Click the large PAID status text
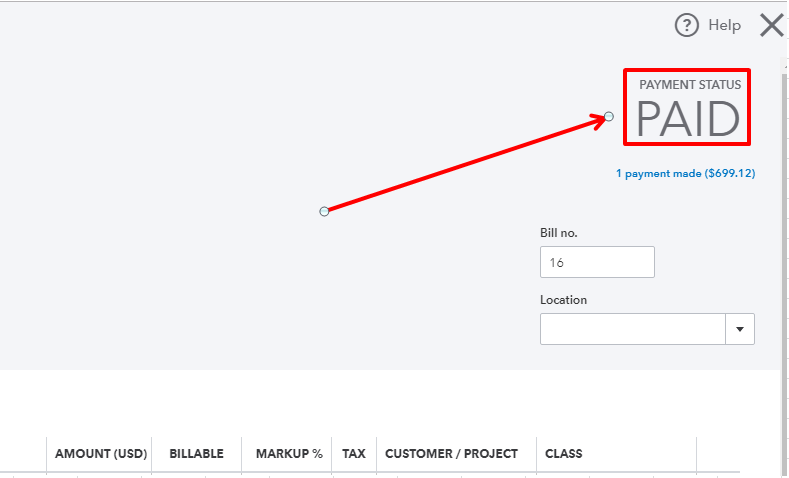Viewport: 789px width, 478px height. point(688,120)
